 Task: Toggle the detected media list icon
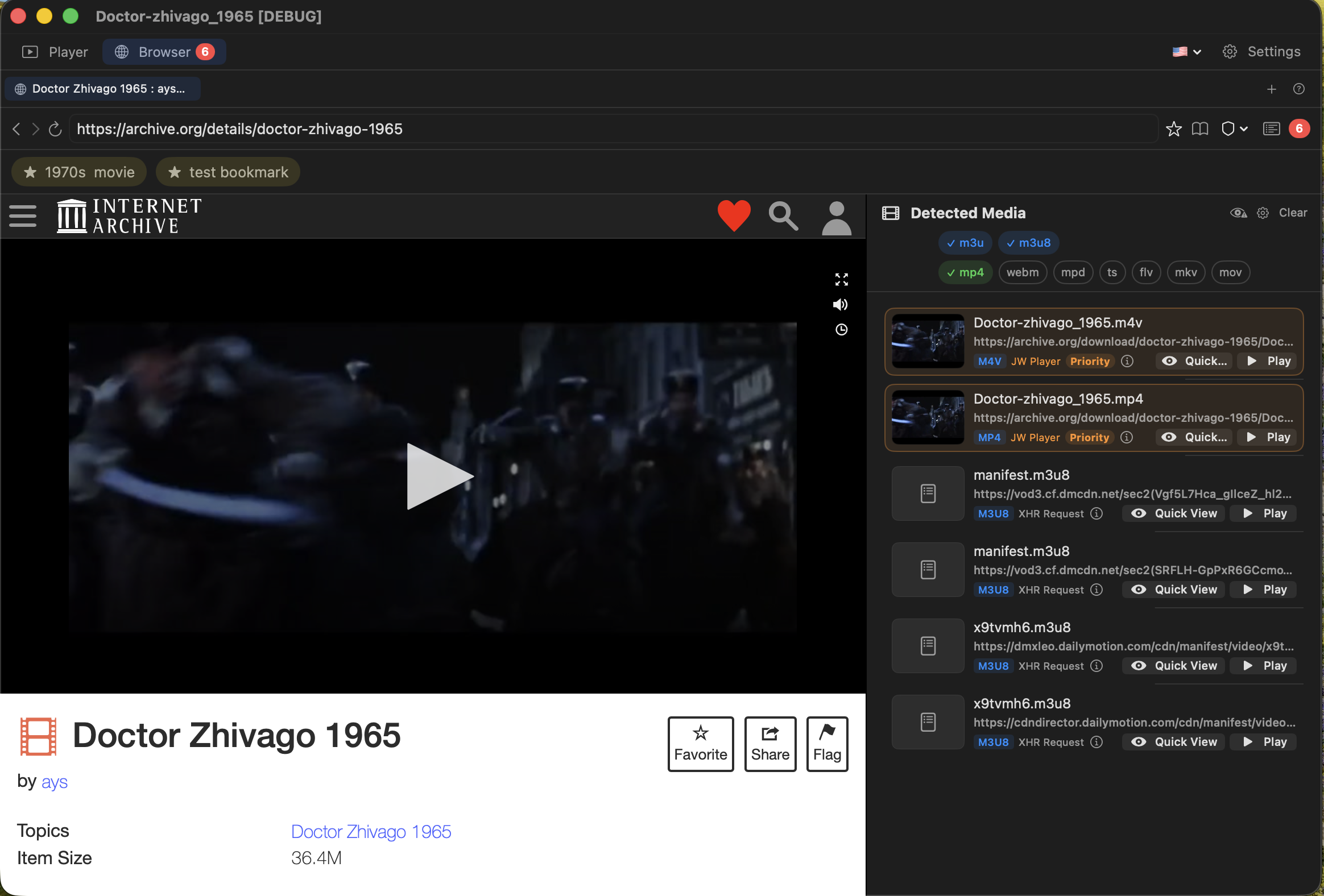[1272, 129]
